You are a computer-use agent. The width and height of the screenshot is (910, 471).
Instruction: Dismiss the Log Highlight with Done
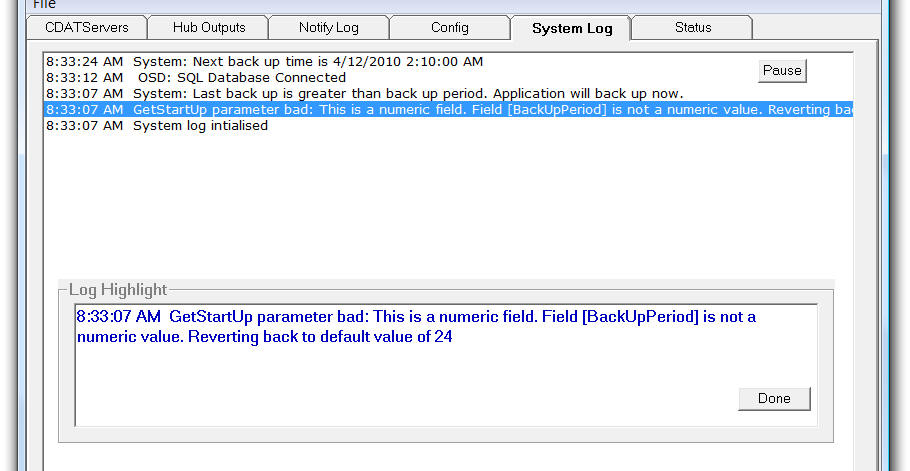click(x=774, y=398)
